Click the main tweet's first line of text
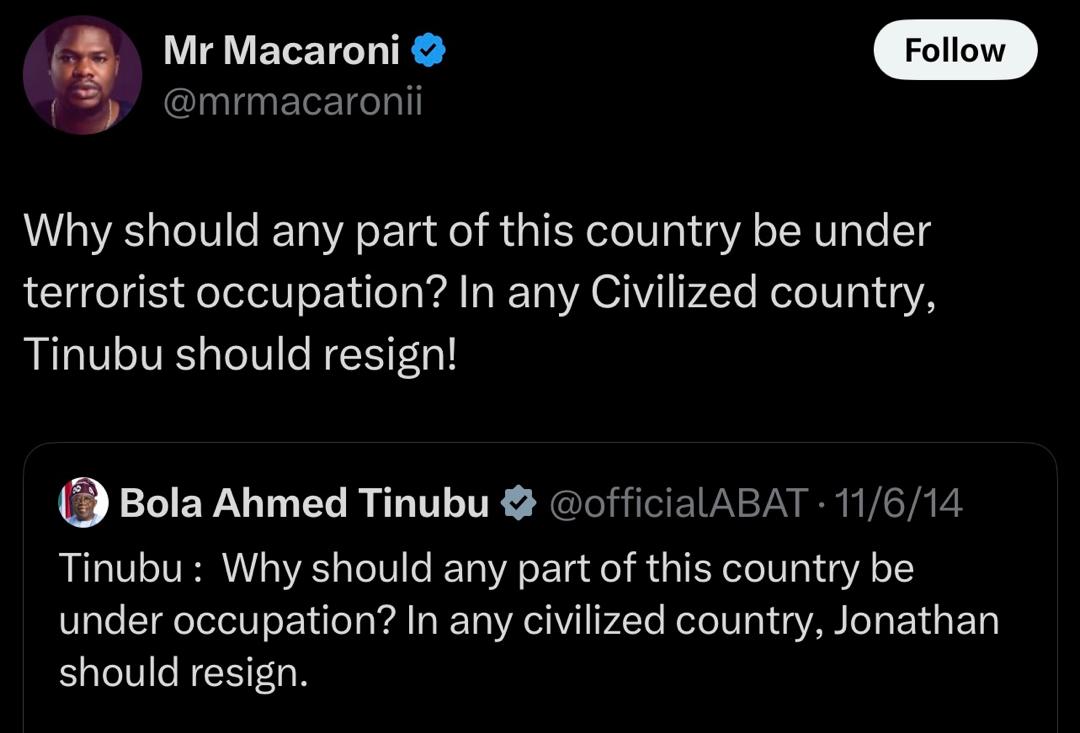 click(476, 232)
